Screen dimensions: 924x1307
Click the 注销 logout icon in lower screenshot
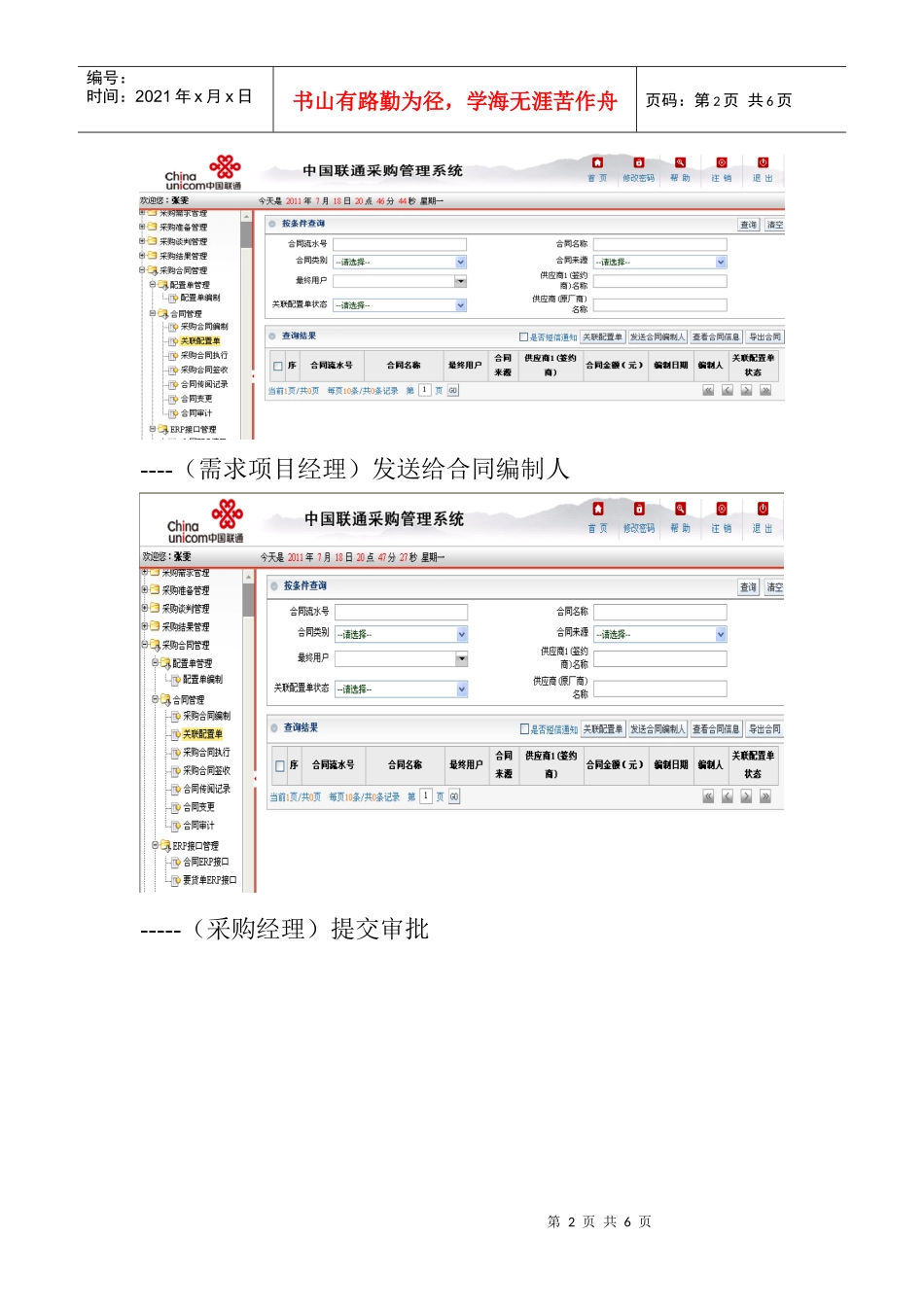coord(722,509)
